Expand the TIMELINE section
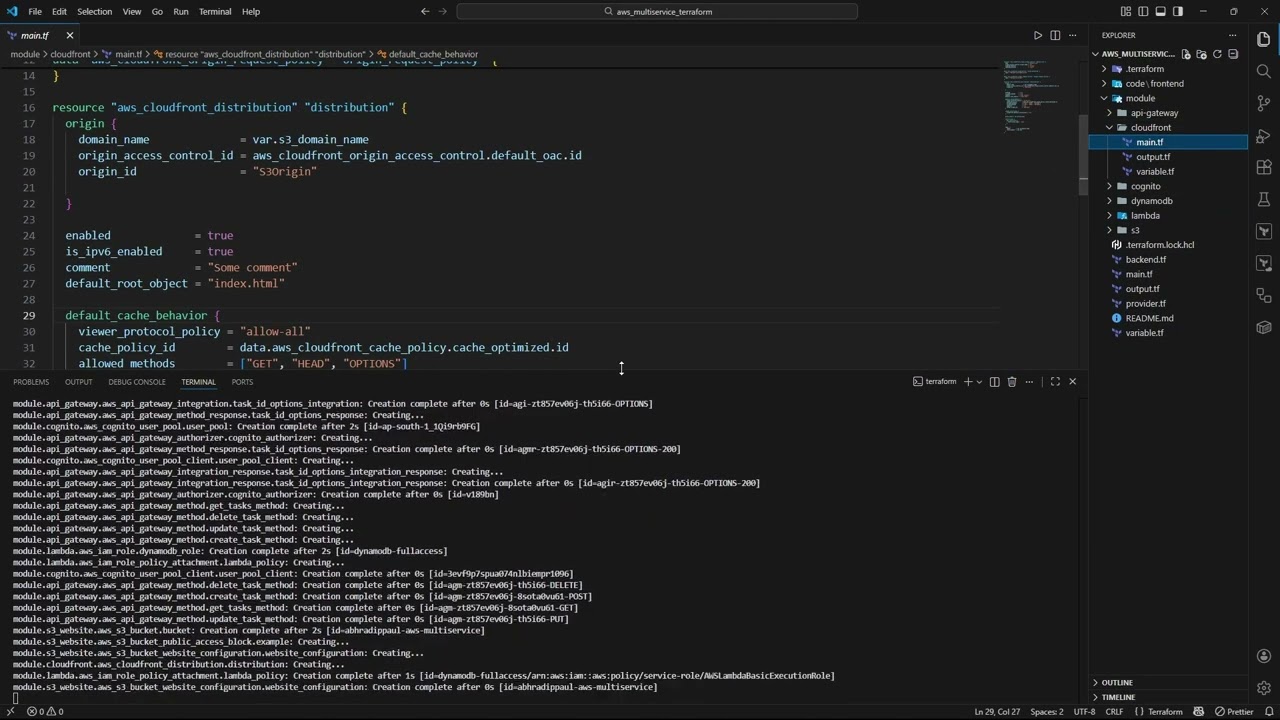 click(1168, 697)
